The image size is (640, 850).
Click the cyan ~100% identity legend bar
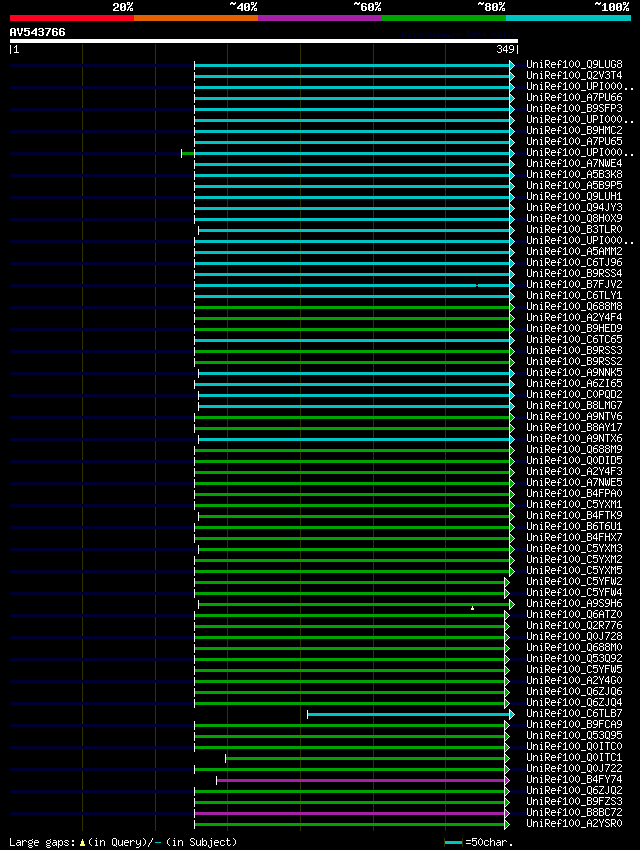[568, 18]
